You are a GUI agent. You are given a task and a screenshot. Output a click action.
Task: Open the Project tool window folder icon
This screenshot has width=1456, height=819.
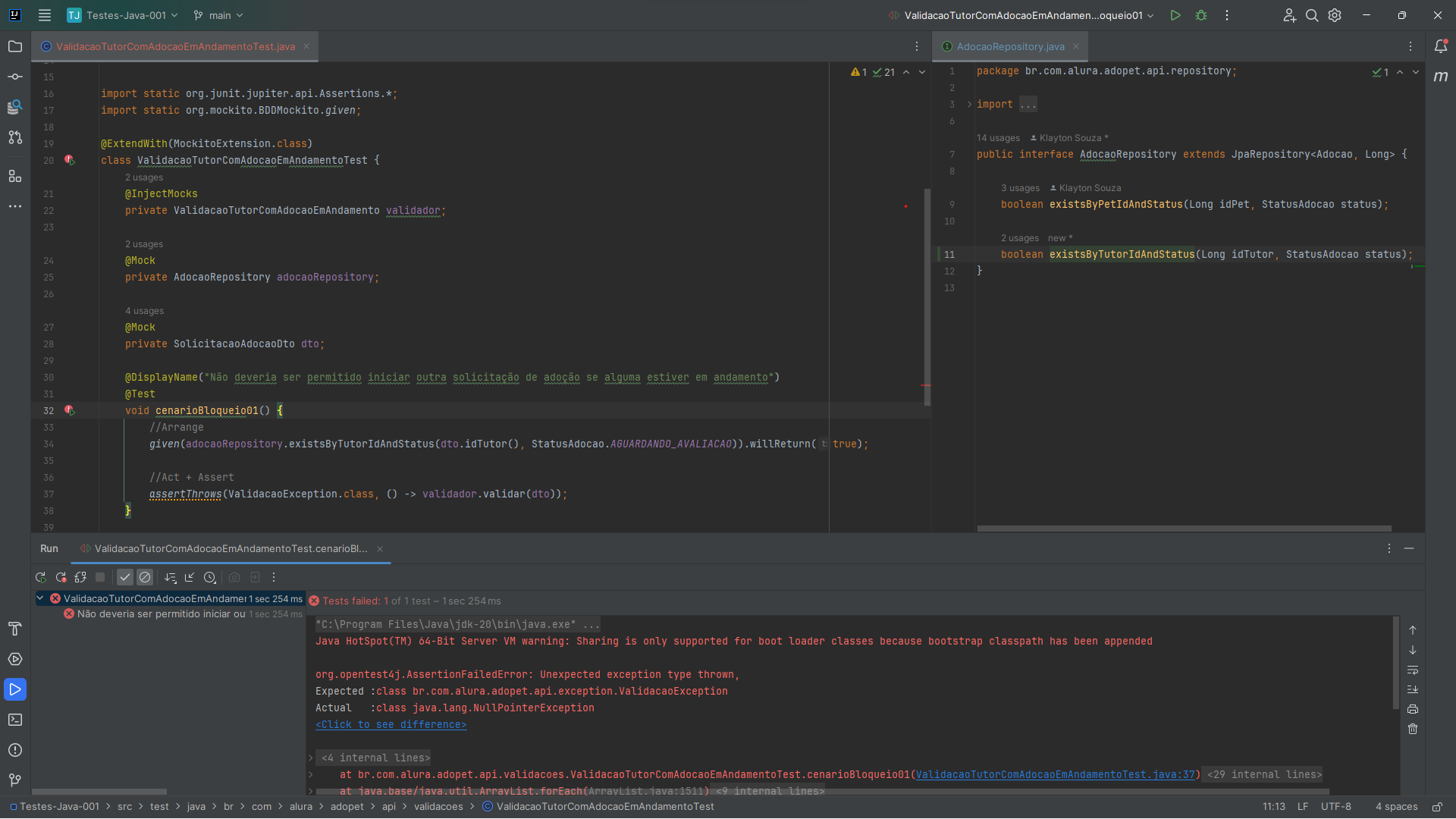15,46
